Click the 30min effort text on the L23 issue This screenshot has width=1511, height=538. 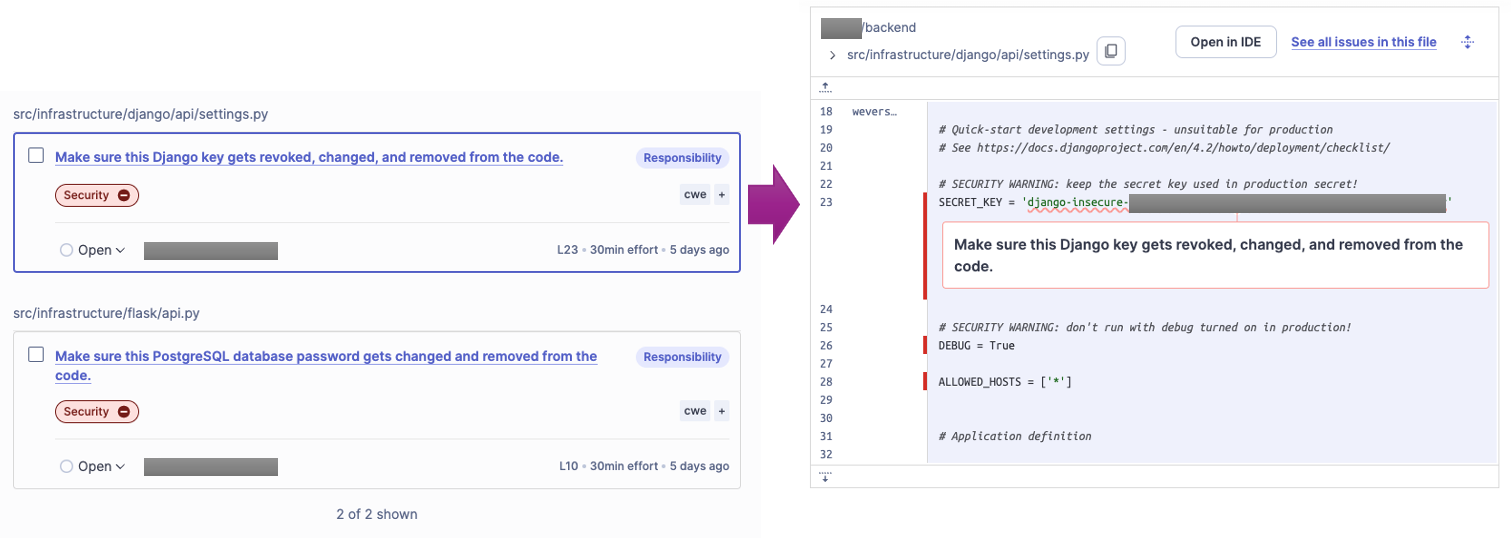click(624, 250)
